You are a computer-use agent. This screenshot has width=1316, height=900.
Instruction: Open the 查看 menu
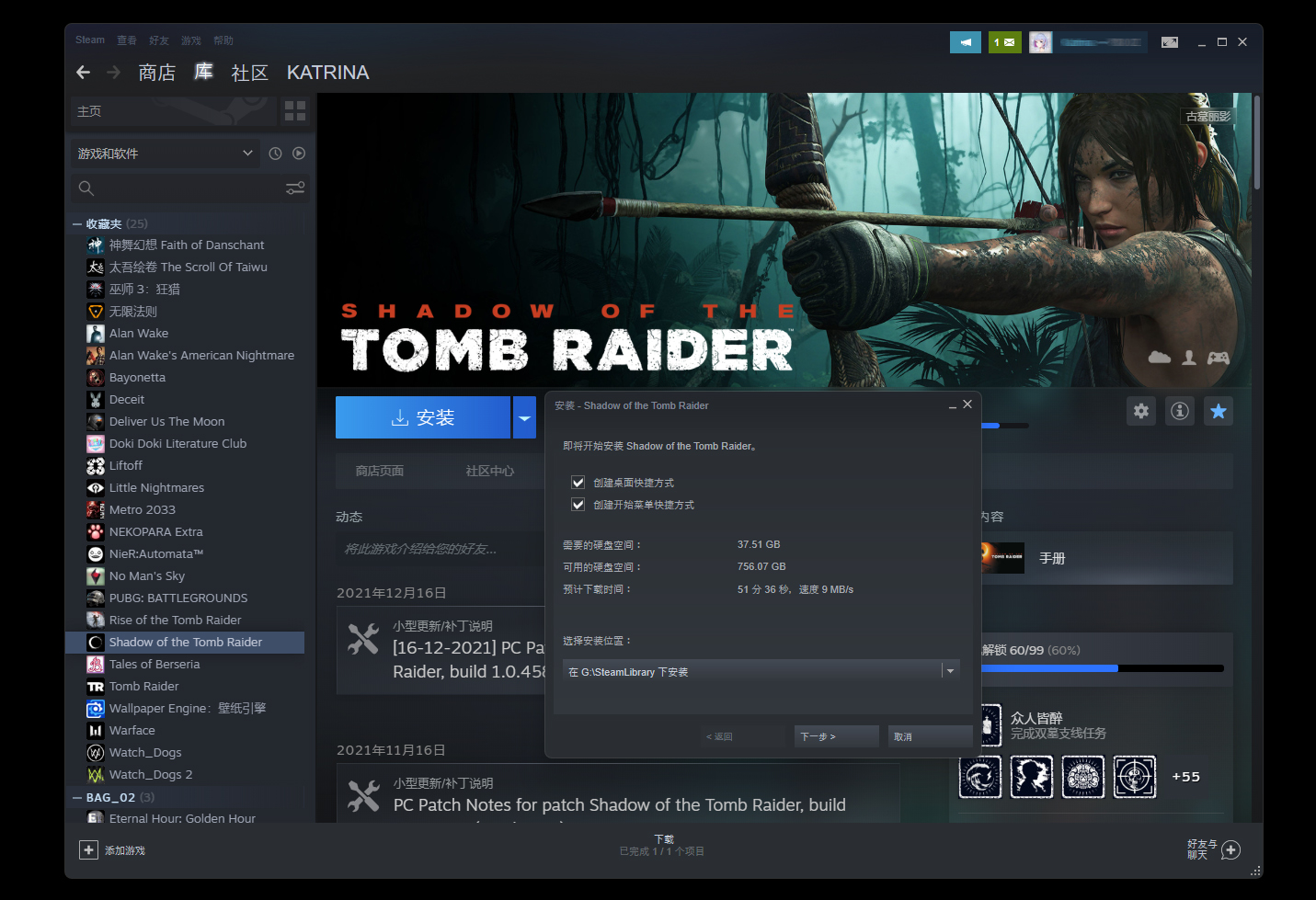pyautogui.click(x=127, y=40)
